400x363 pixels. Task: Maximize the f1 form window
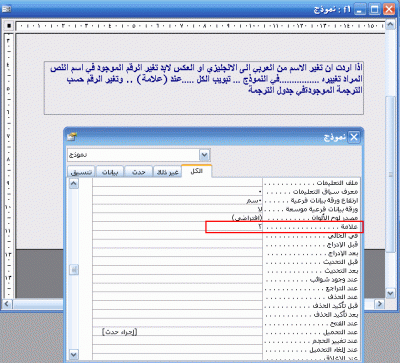374,9
